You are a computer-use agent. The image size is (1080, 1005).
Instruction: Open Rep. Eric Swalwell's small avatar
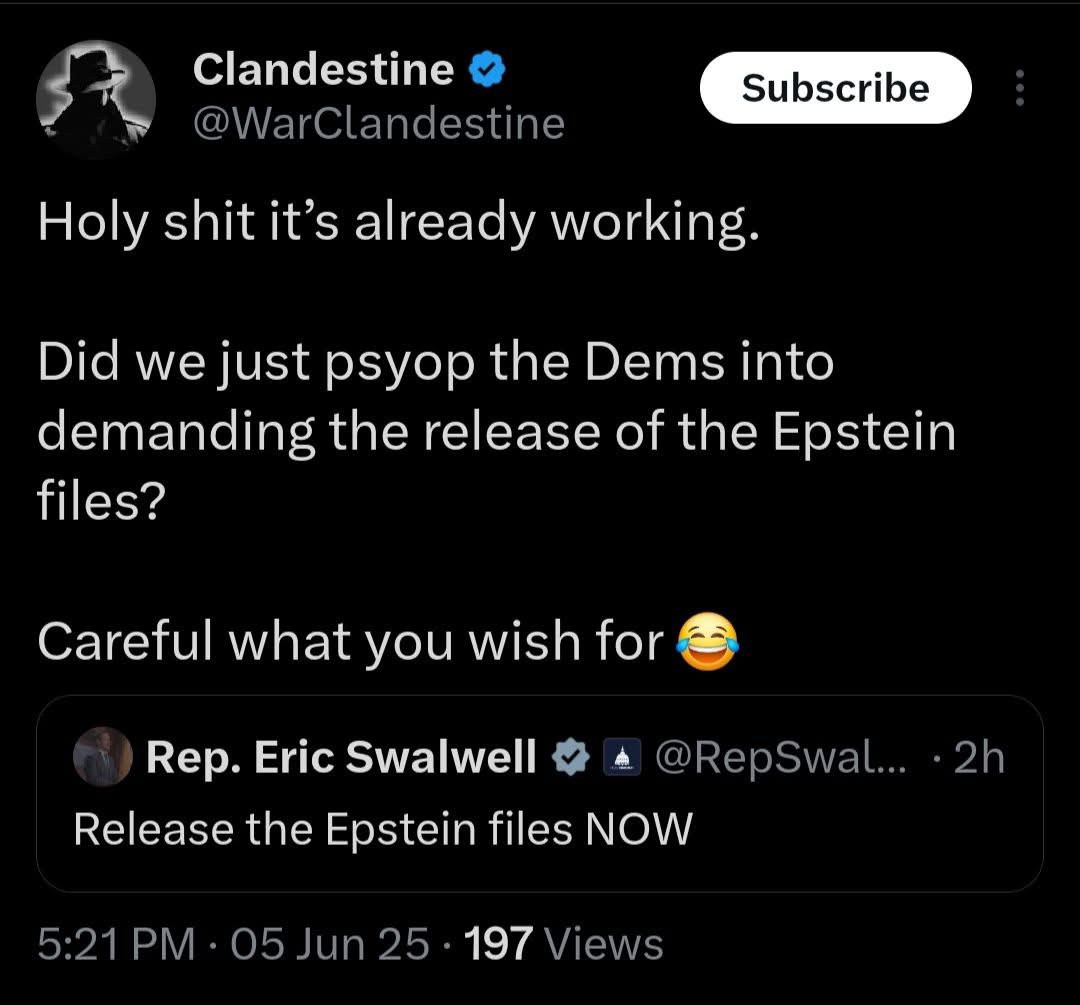(x=103, y=758)
